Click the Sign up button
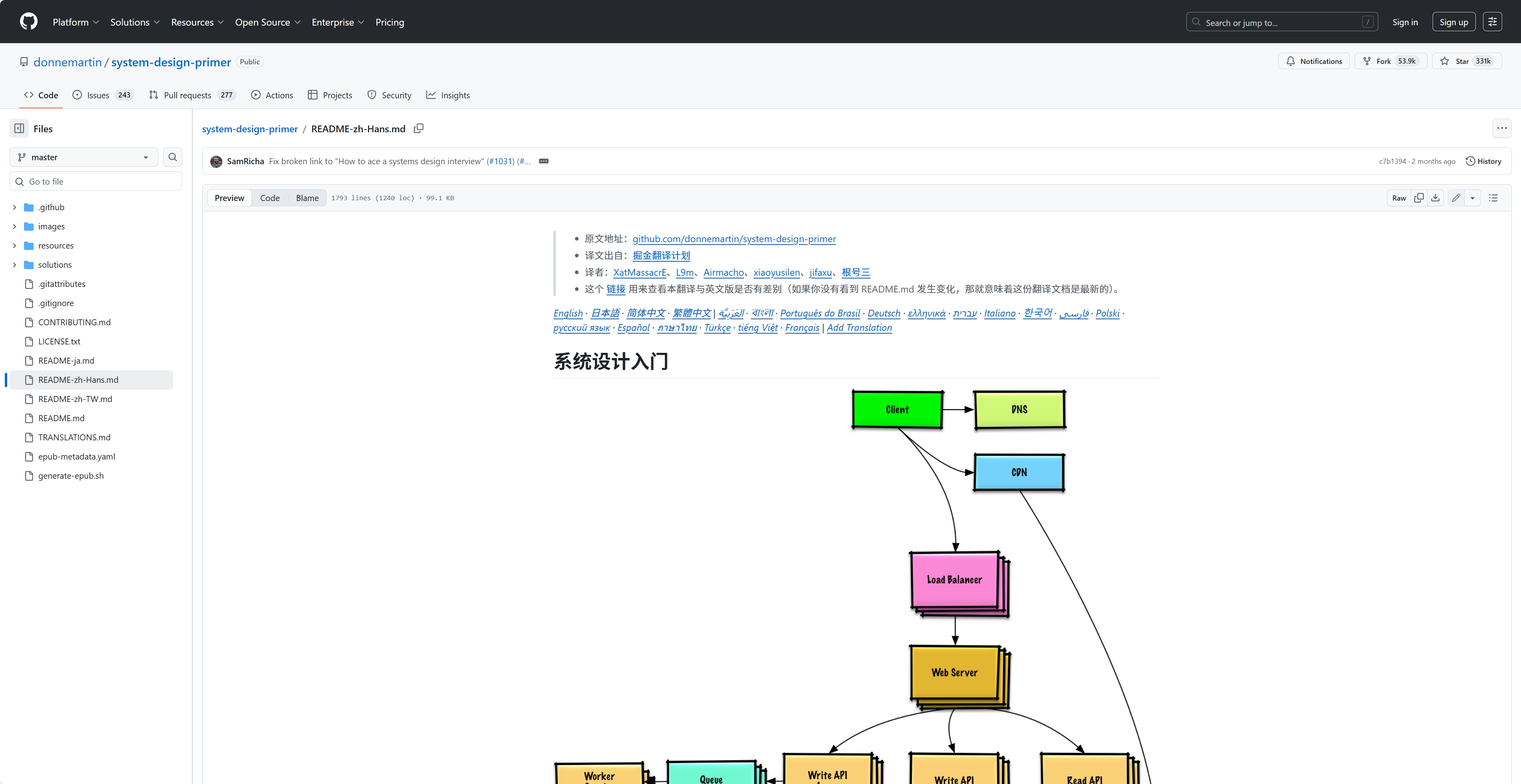Viewport: 1521px width, 784px height. pos(1453,21)
